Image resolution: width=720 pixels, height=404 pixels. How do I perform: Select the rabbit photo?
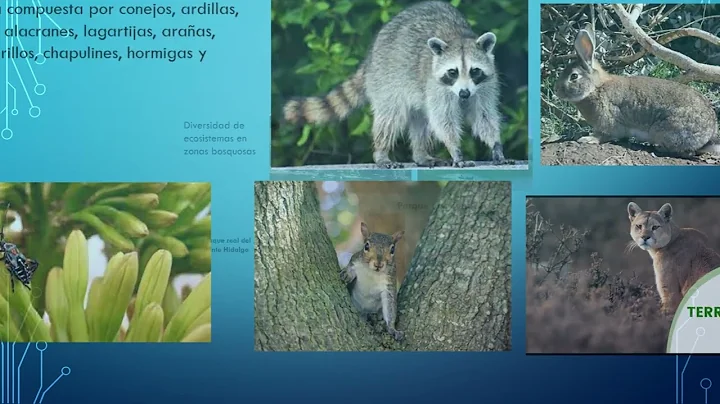[x=630, y=84]
